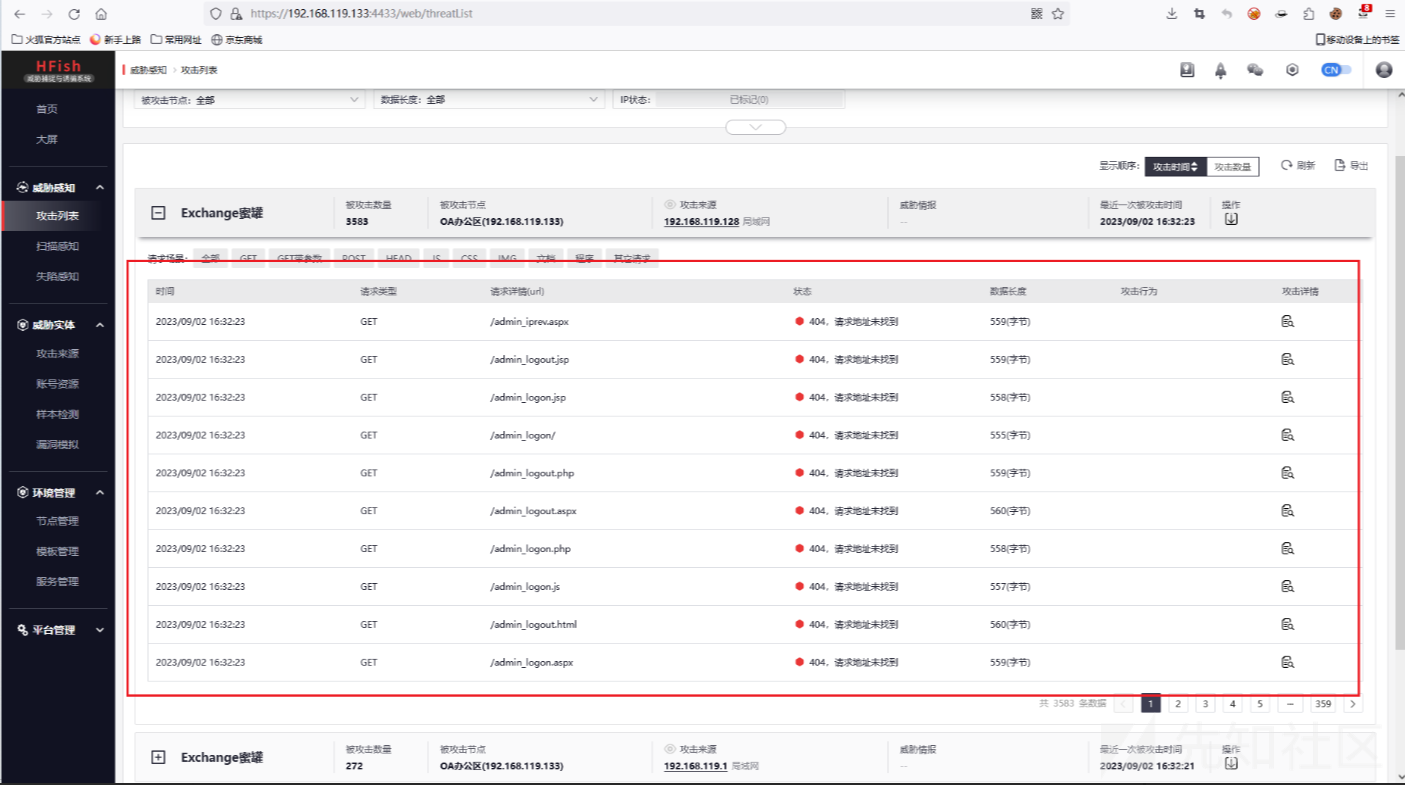
Task: Open the QR code icon in address bar
Action: (1036, 14)
